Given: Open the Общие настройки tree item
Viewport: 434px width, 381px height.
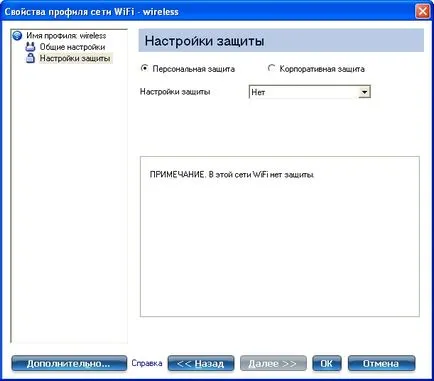Looking at the screenshot, I should [x=72, y=47].
